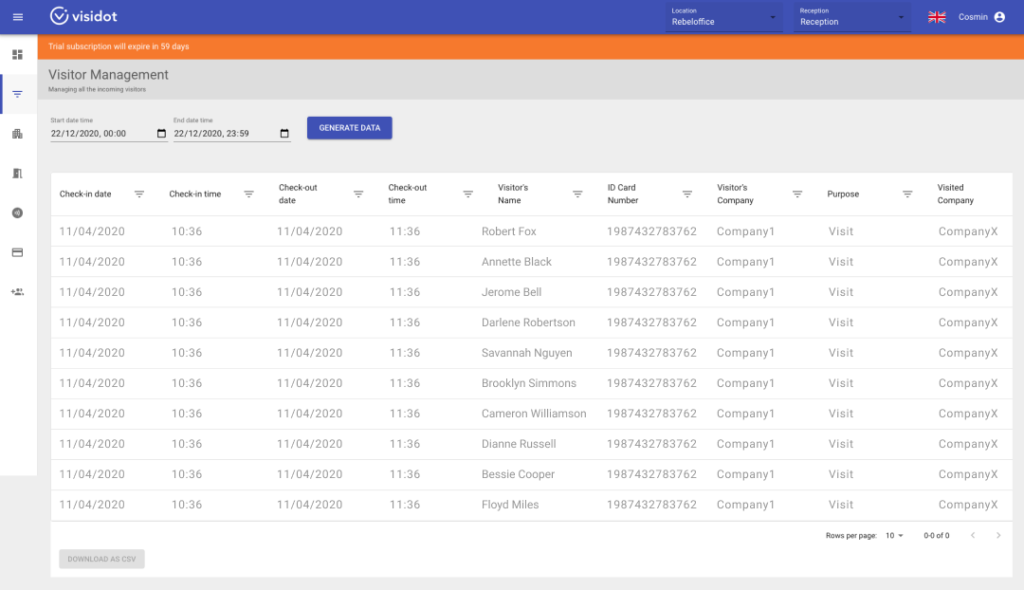Sort by Check-out time header
The height and width of the screenshot is (590, 1024).
408,194
